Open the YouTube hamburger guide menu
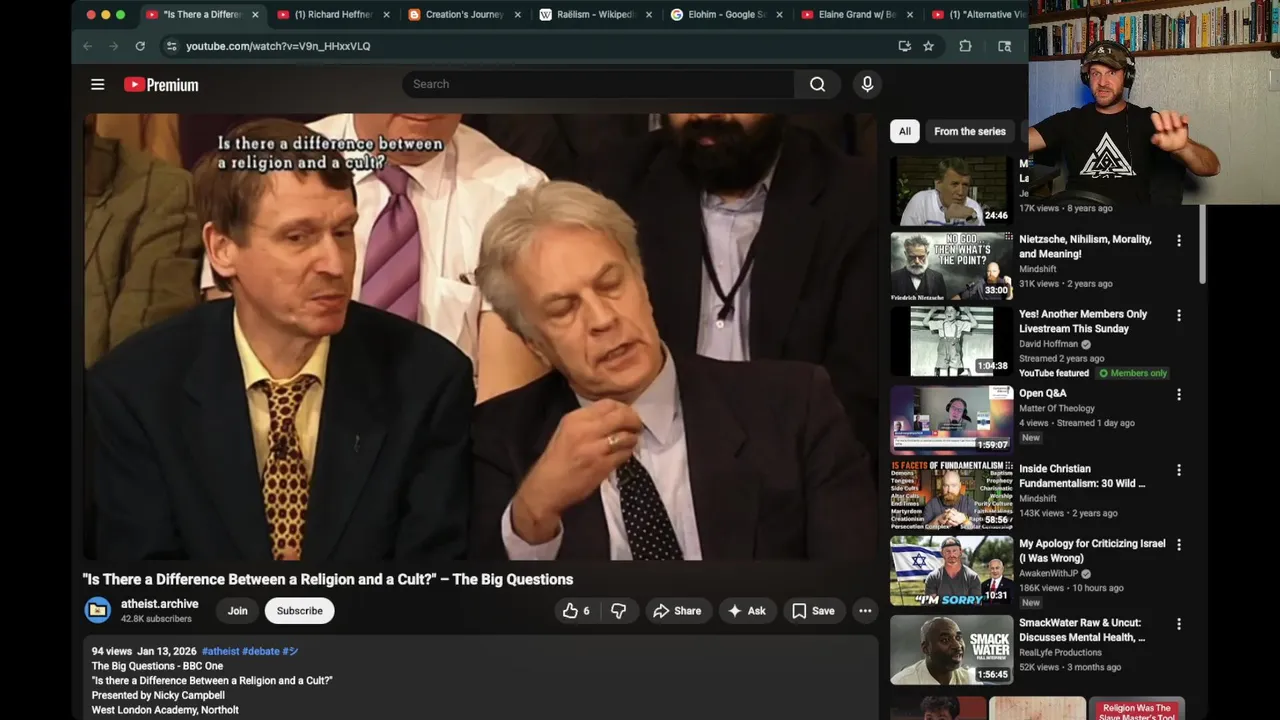The image size is (1280, 720). [x=97, y=84]
